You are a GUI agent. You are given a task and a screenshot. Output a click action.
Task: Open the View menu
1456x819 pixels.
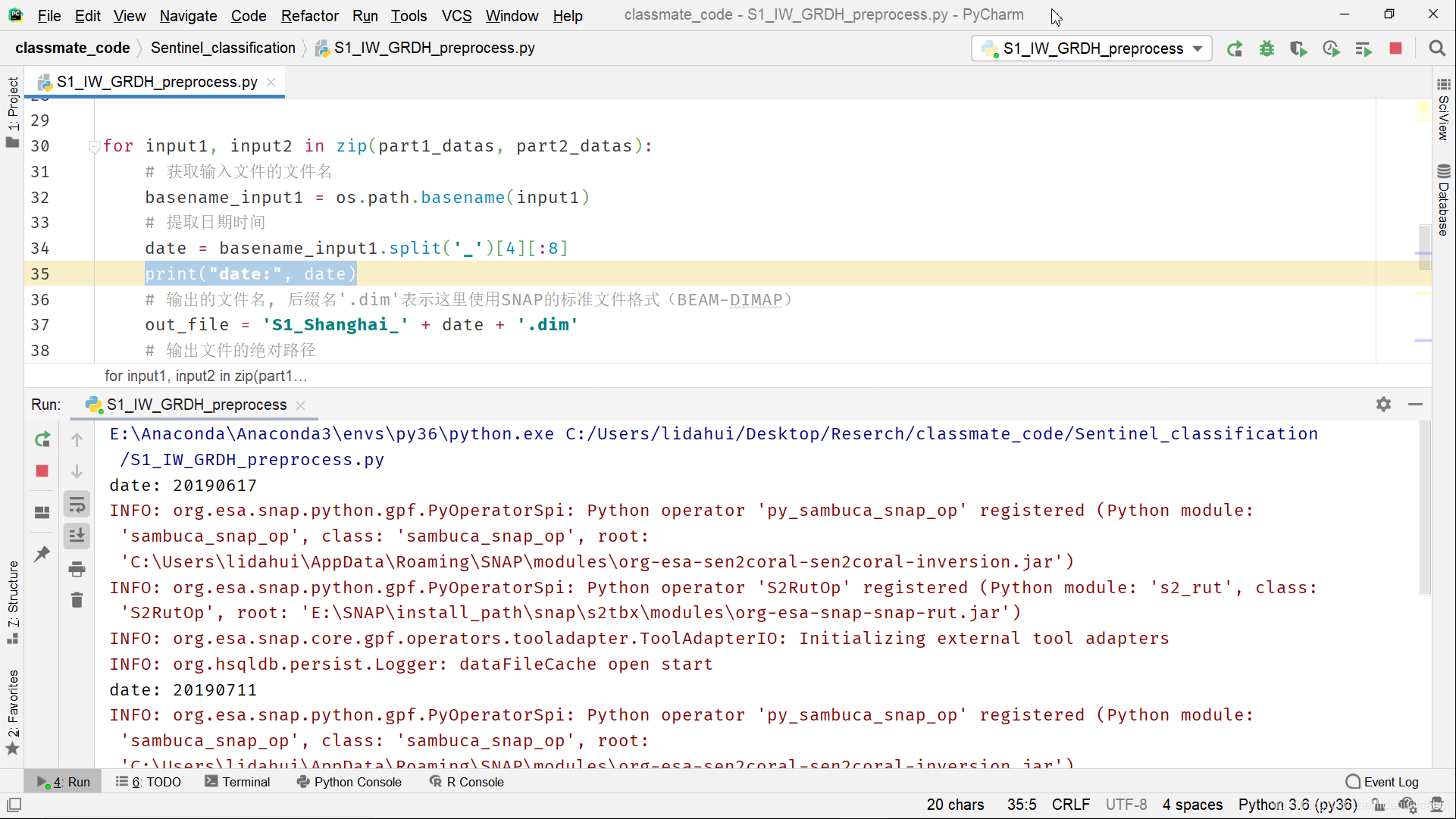[x=130, y=15]
